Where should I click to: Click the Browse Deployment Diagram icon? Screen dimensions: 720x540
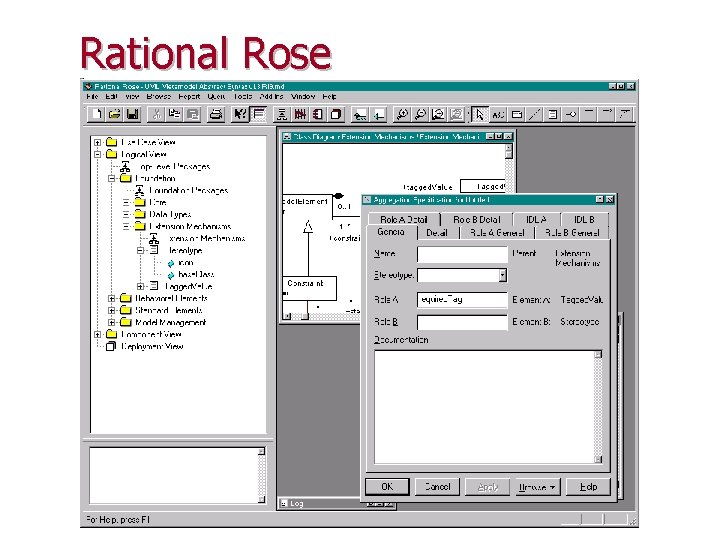336,114
